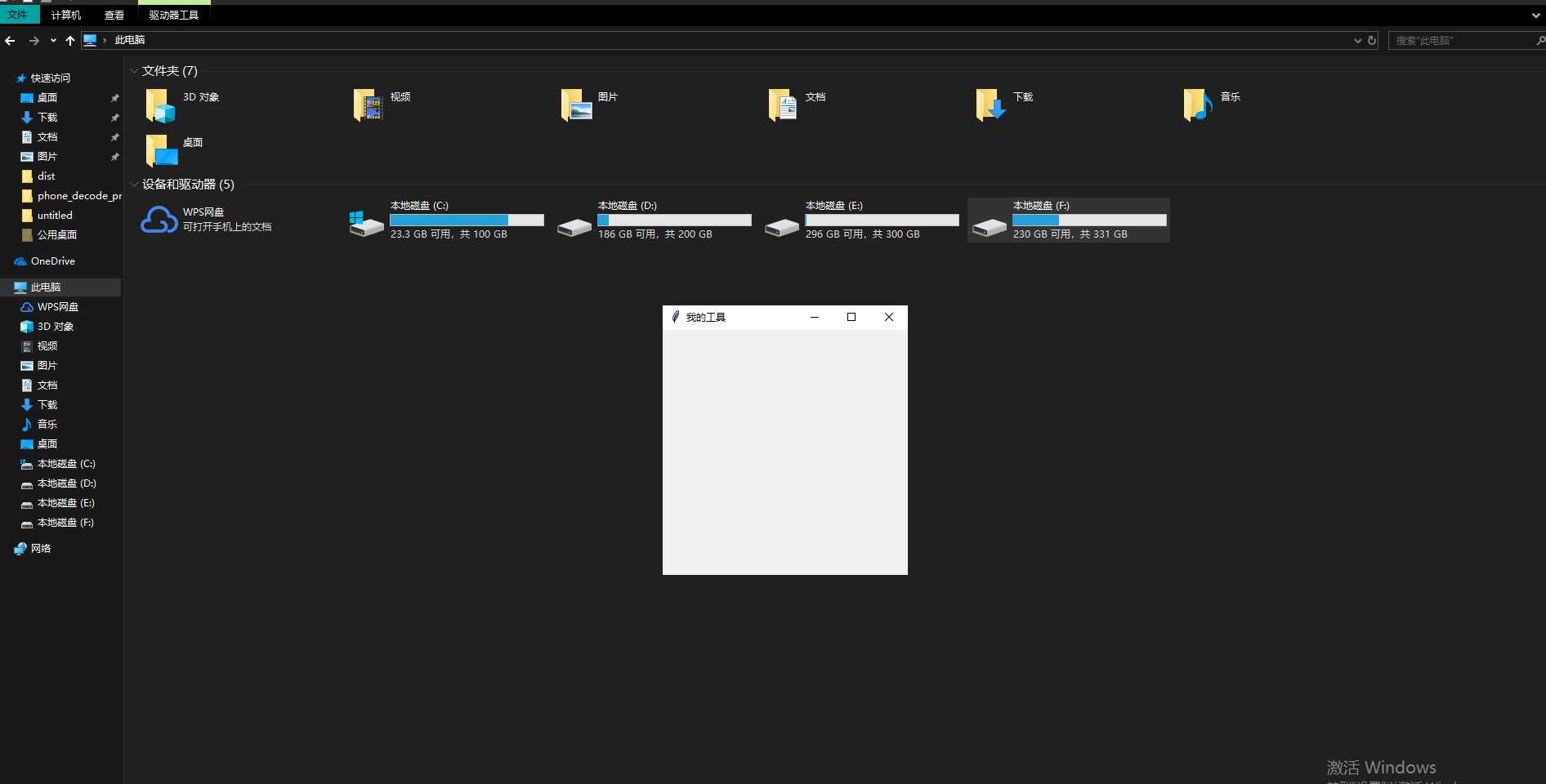
Task: Open the 图片 folder in main pane
Action: click(575, 105)
